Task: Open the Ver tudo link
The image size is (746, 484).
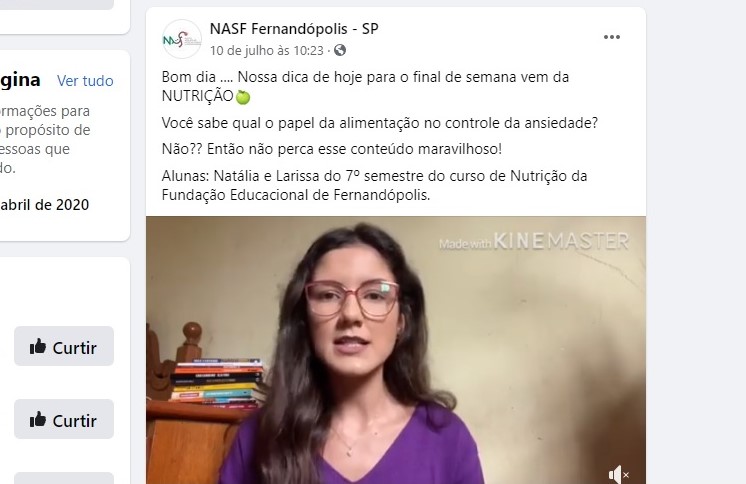Action: 85,81
